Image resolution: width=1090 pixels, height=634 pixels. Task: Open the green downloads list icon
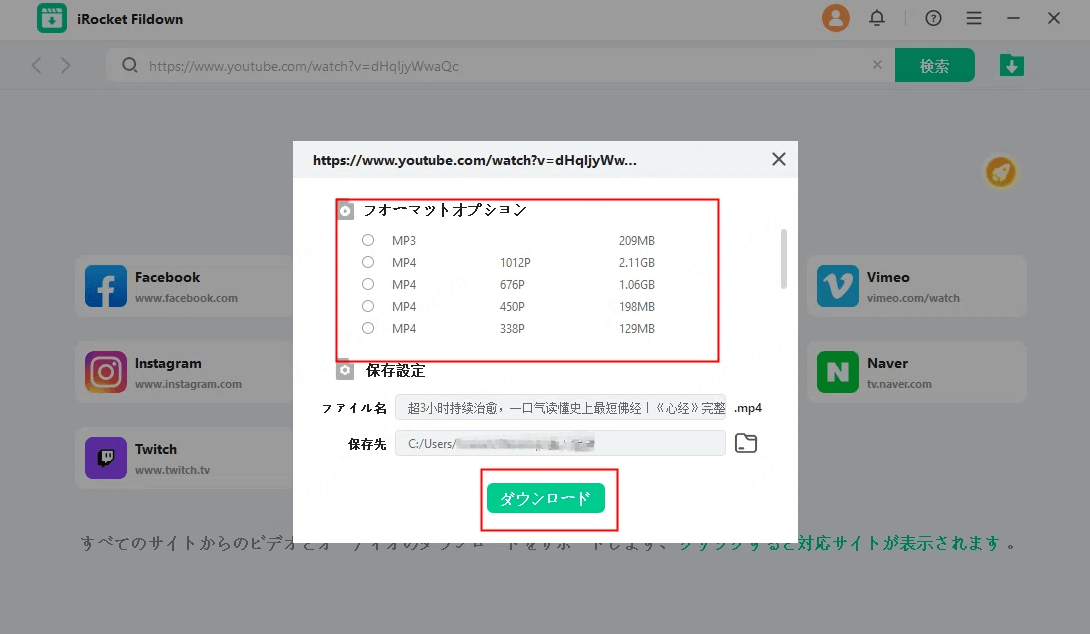[x=1011, y=65]
